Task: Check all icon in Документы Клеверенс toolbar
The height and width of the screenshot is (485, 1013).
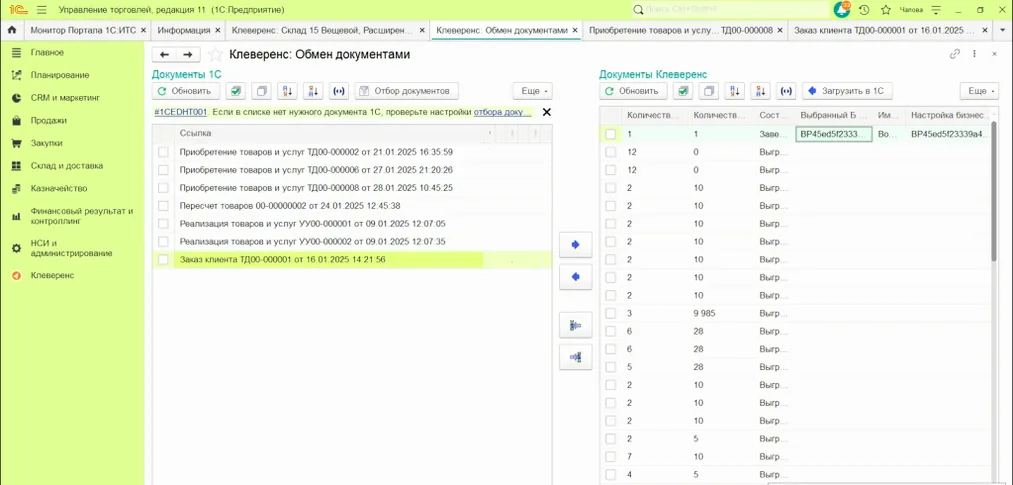Action: [x=683, y=91]
